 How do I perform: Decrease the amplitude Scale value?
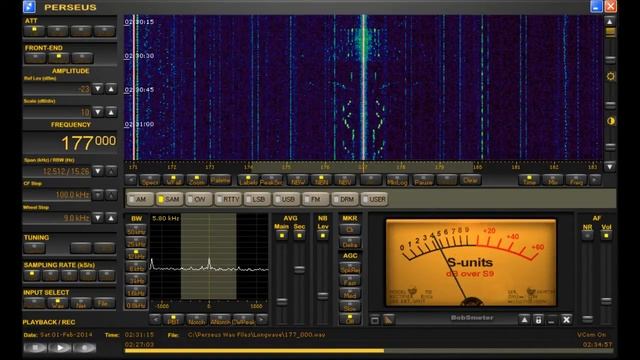click(x=98, y=112)
